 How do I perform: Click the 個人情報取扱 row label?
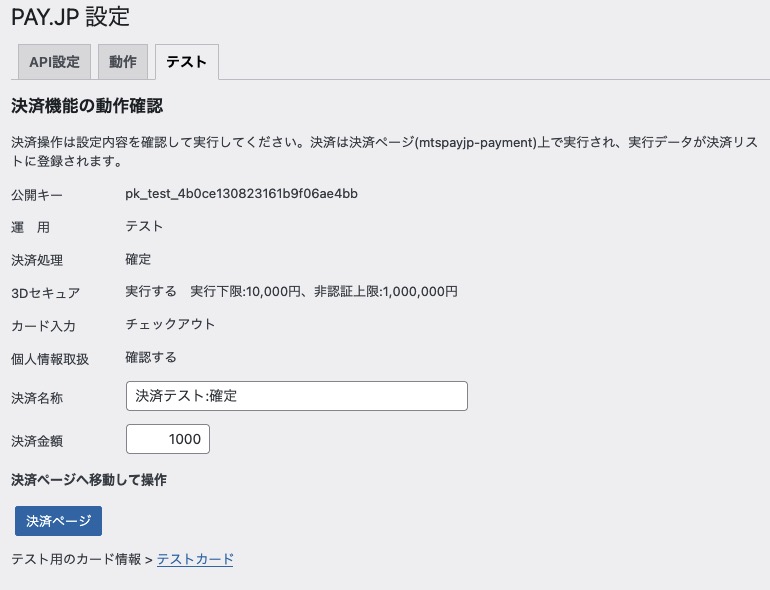click(x=50, y=359)
